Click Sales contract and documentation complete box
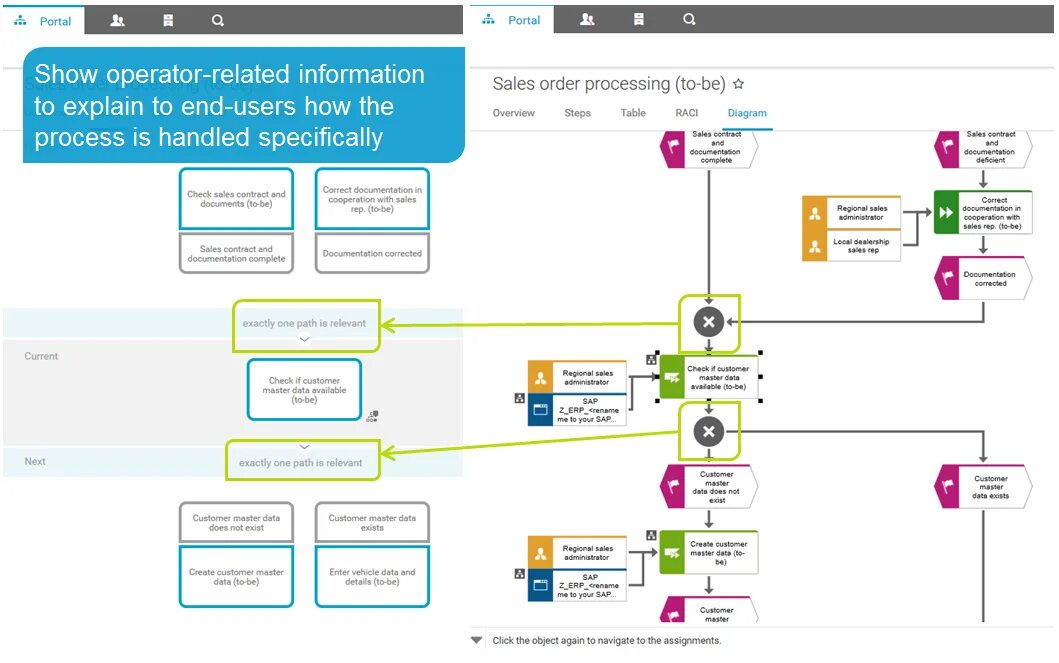The image size is (1059, 663). coord(236,253)
